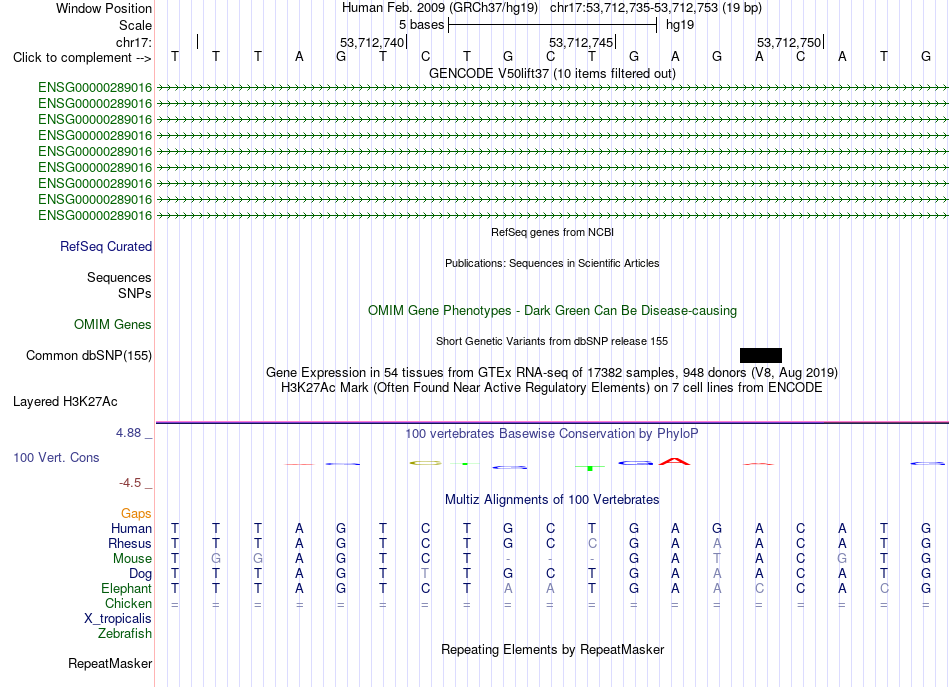This screenshot has height=687, width=950.
Task: Open 'Multiz Alignments of 100 Vertebrates' title
Action: [x=552, y=500]
